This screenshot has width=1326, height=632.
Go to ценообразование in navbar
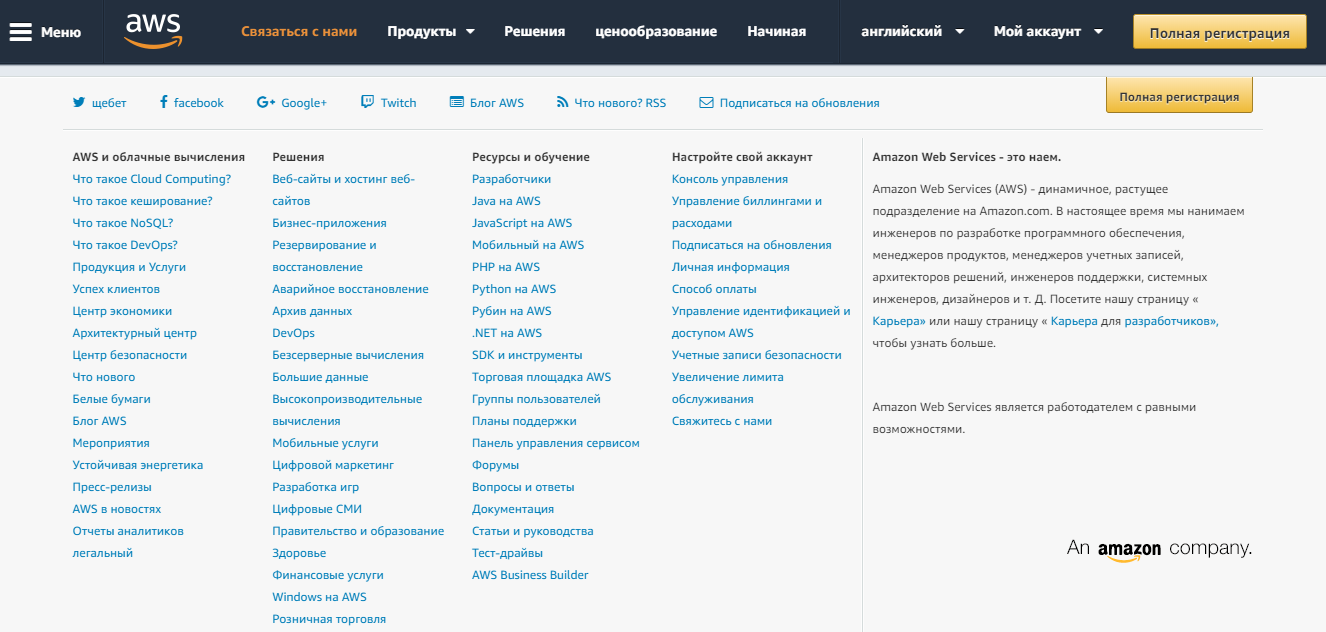tap(656, 31)
